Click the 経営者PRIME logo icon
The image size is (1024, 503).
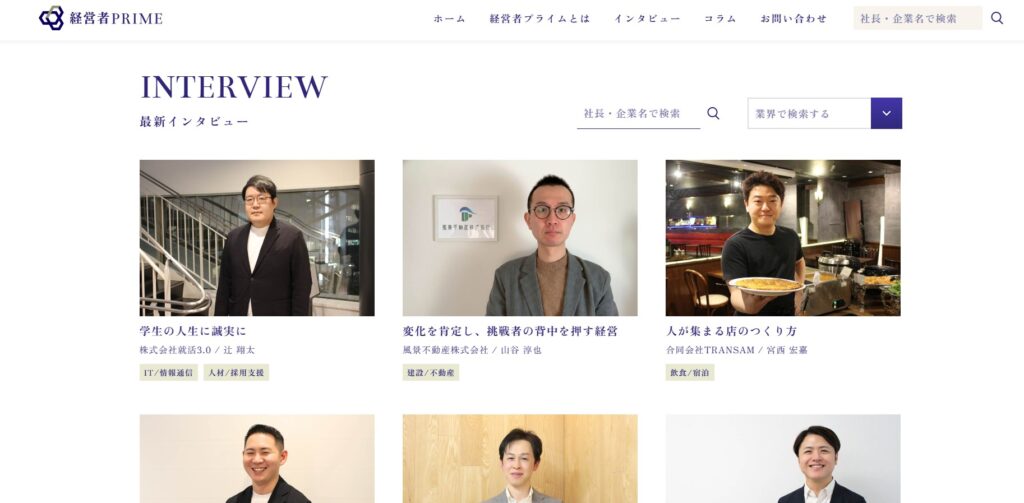tap(52, 18)
